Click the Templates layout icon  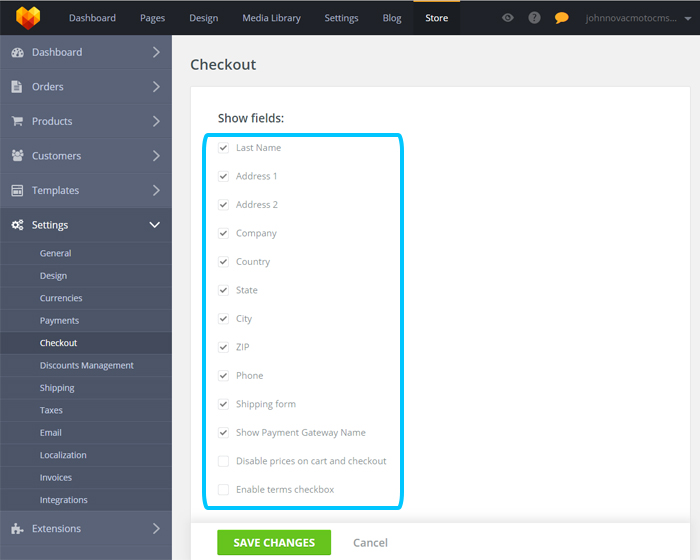click(x=17, y=190)
